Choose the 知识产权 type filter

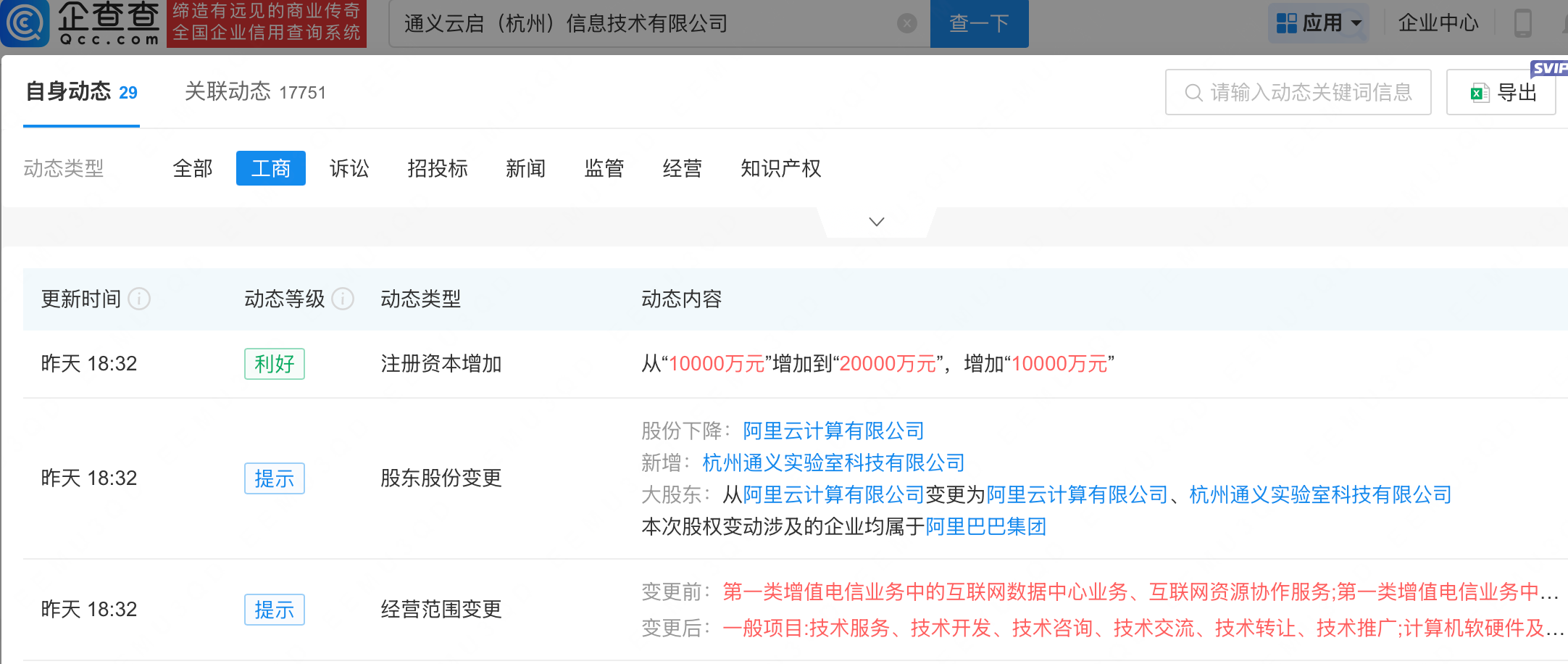[780, 169]
